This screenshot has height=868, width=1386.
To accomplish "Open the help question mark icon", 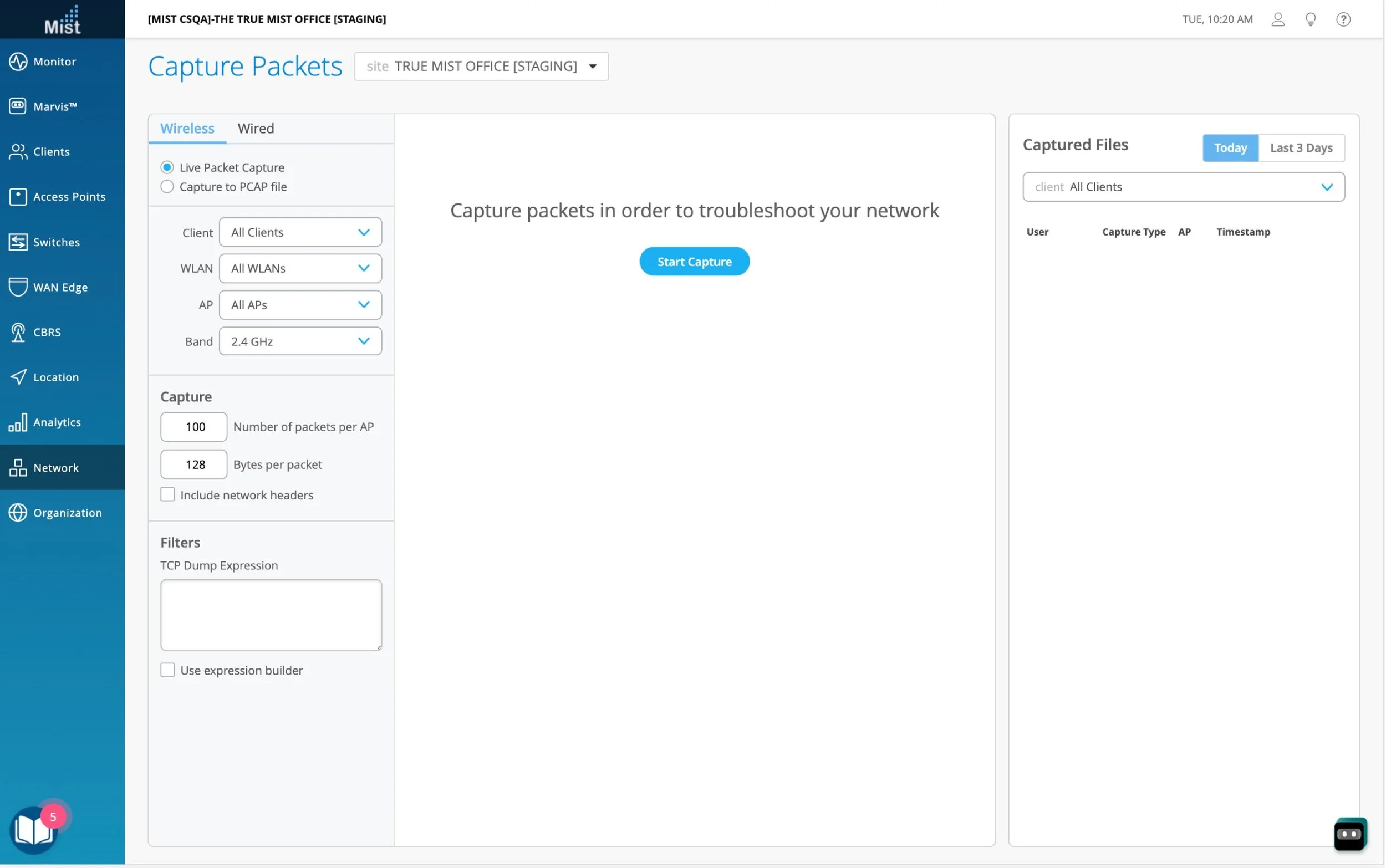I will point(1343,19).
